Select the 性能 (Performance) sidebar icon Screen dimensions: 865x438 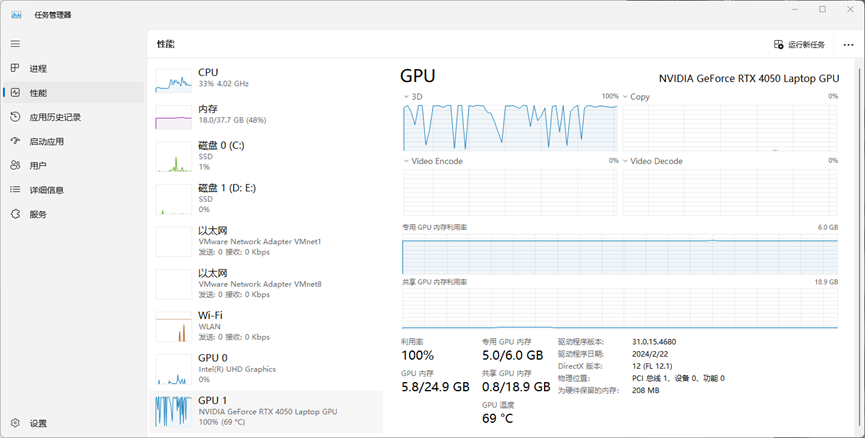click(x=15, y=93)
